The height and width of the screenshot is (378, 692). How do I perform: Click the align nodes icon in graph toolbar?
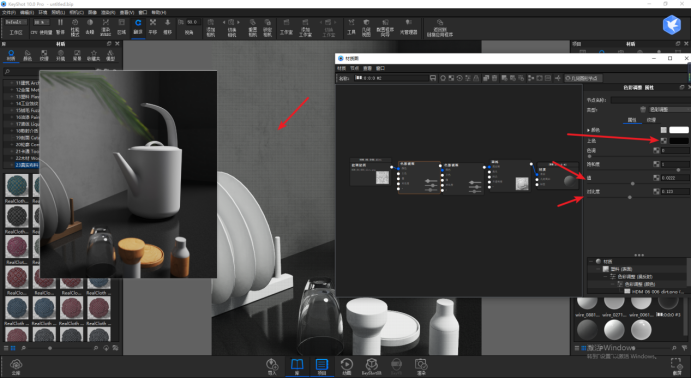click(531, 78)
